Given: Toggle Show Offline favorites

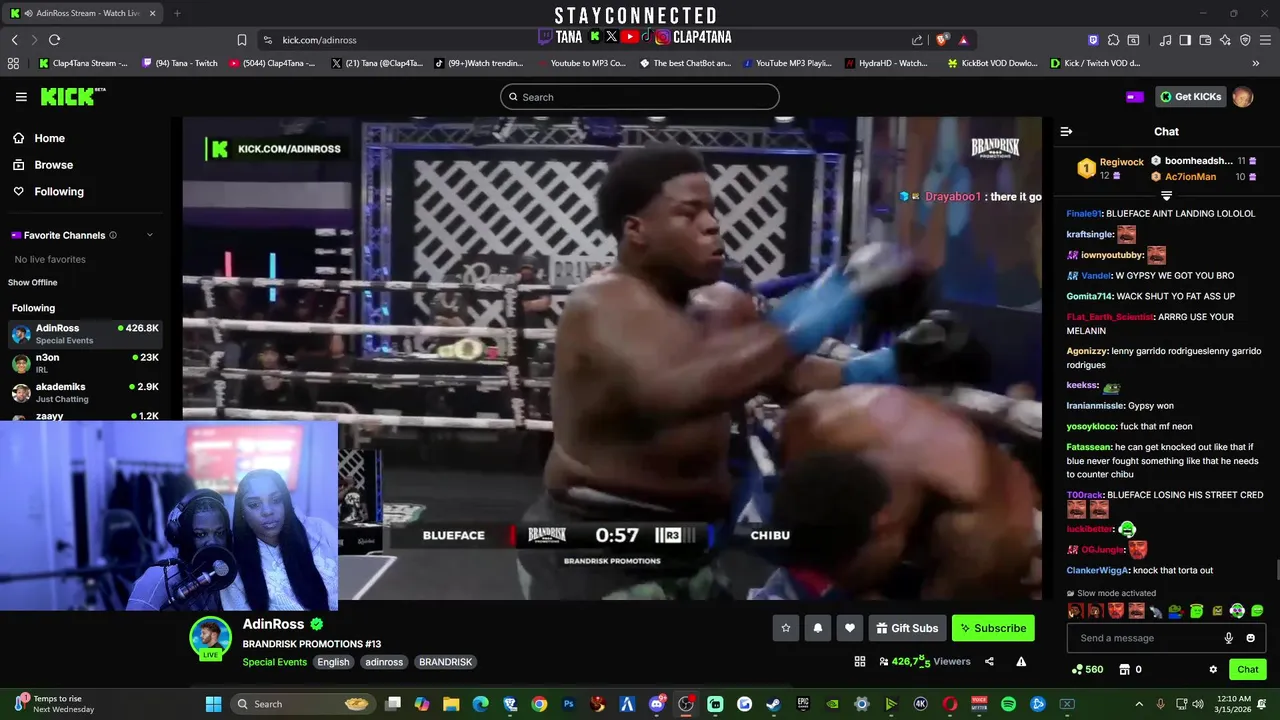Looking at the screenshot, I should pyautogui.click(x=33, y=283).
